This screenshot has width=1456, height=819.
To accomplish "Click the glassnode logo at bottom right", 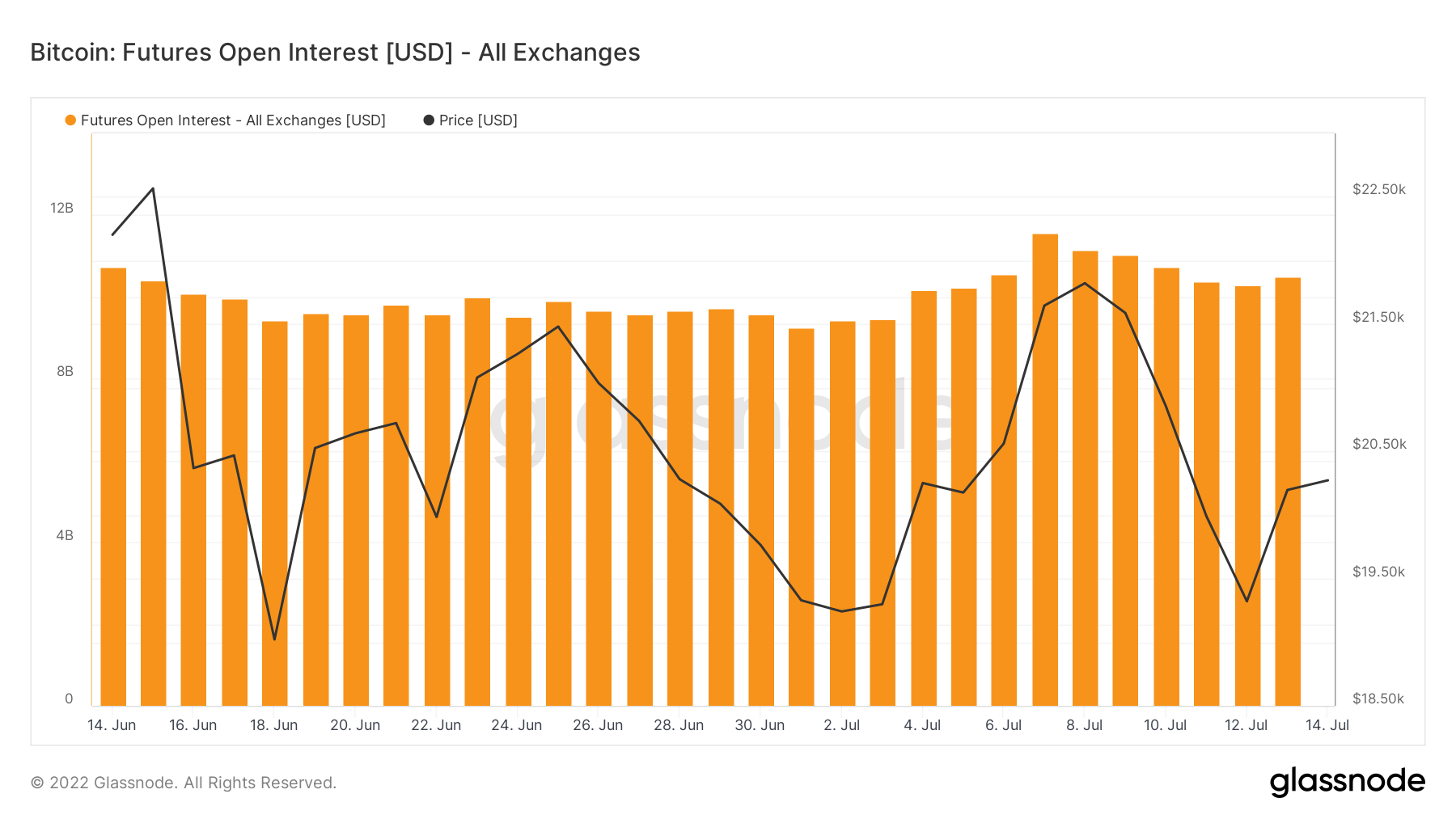I will point(1347,782).
